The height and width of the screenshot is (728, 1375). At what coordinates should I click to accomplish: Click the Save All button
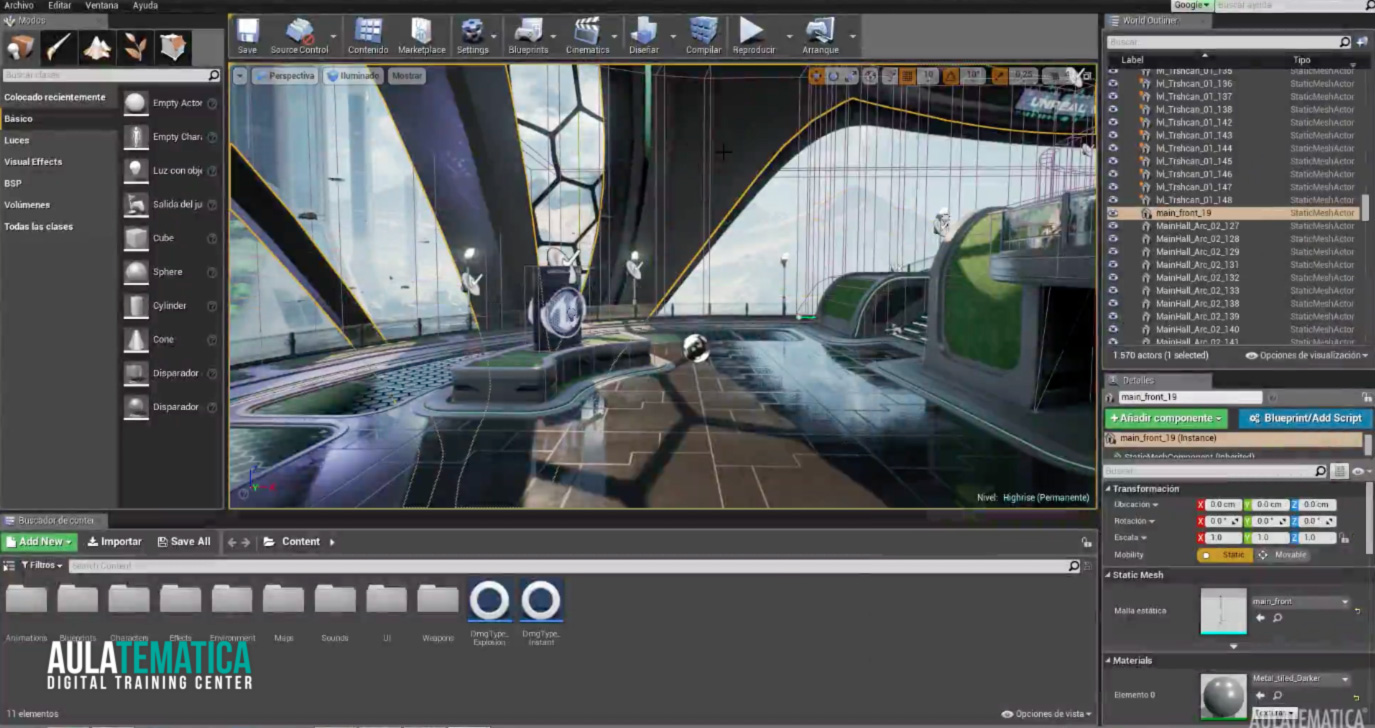(x=183, y=542)
